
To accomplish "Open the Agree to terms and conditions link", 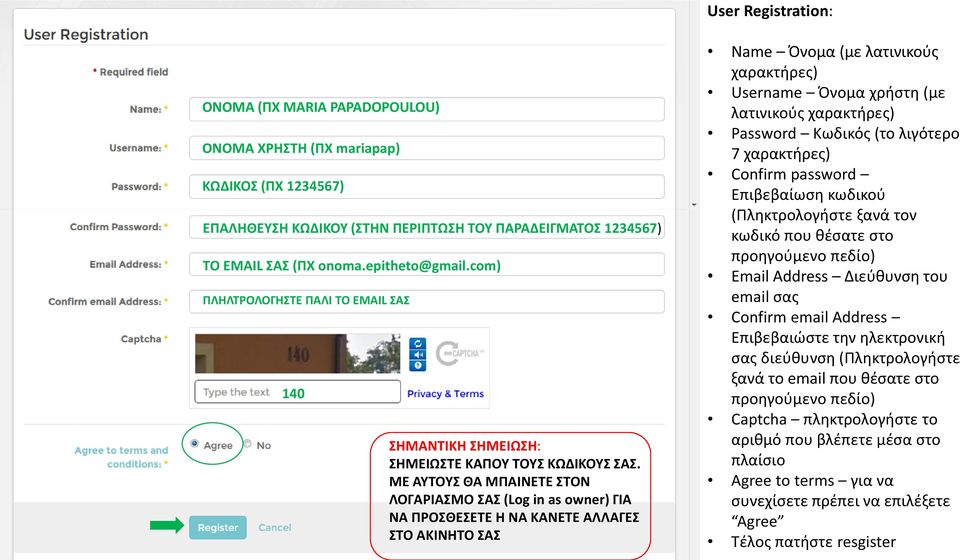I will [x=121, y=457].
